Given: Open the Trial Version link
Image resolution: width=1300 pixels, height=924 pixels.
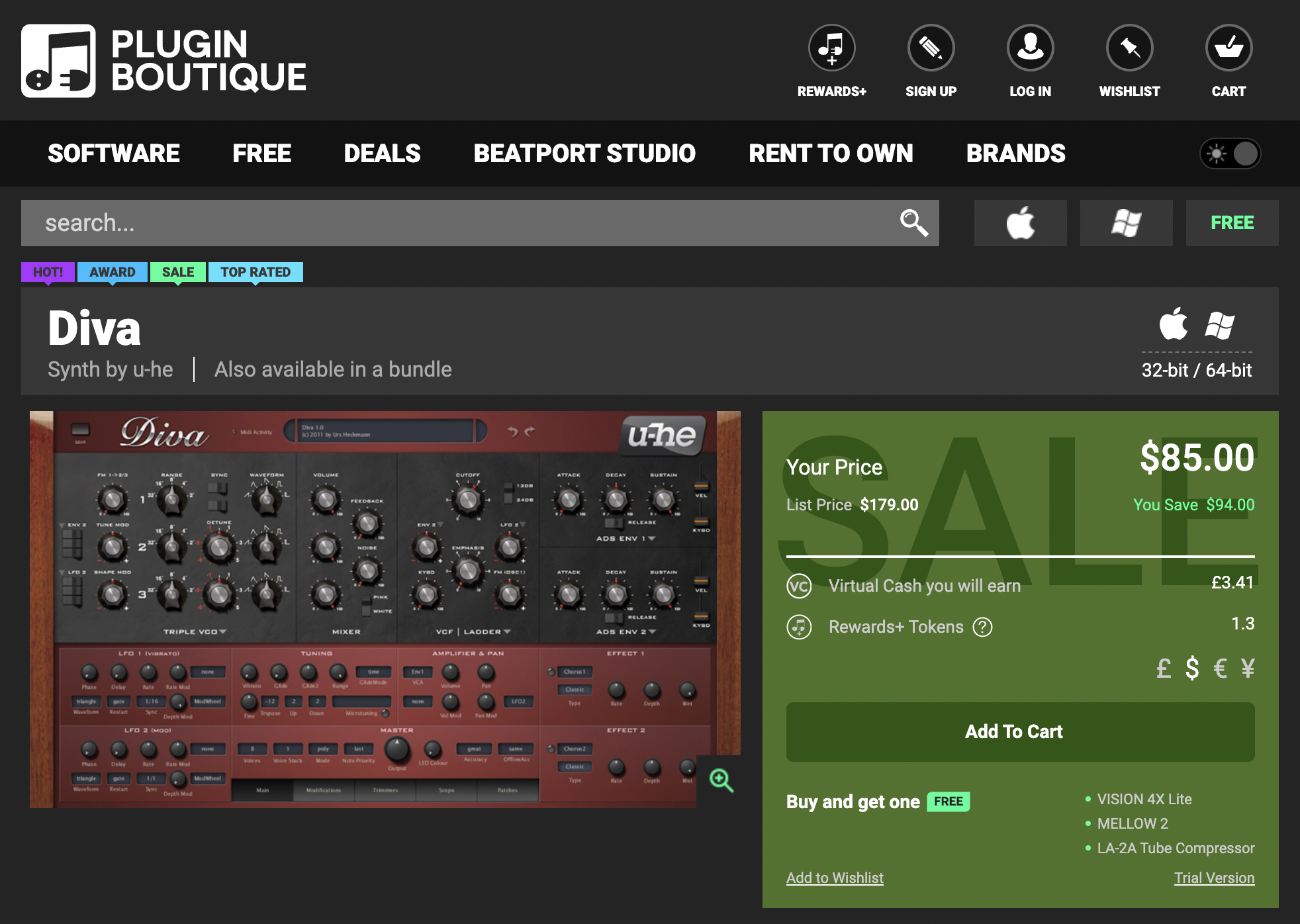Looking at the screenshot, I should 1214,878.
